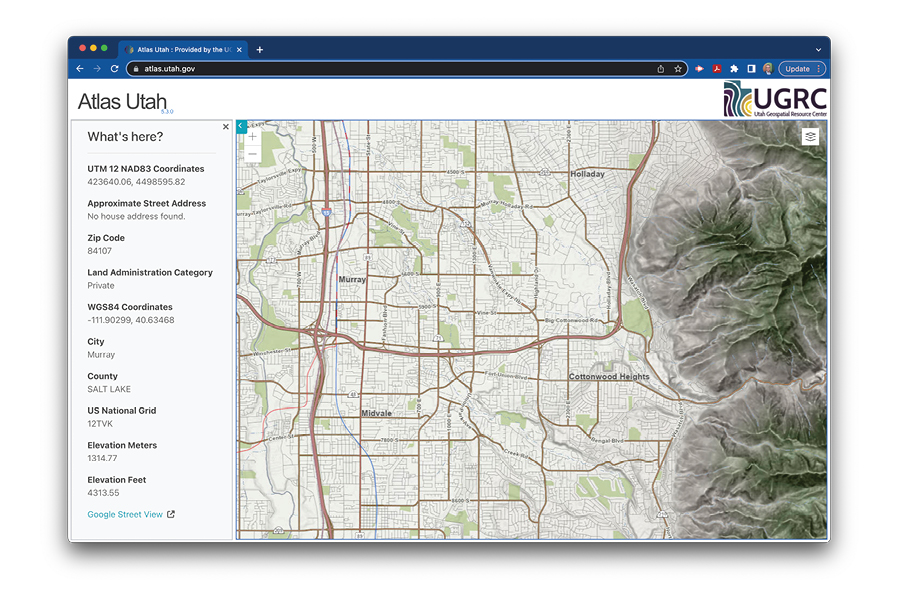Share this page from the address bar
Image resolution: width=900 pixels, height=600 pixels.
tap(661, 69)
